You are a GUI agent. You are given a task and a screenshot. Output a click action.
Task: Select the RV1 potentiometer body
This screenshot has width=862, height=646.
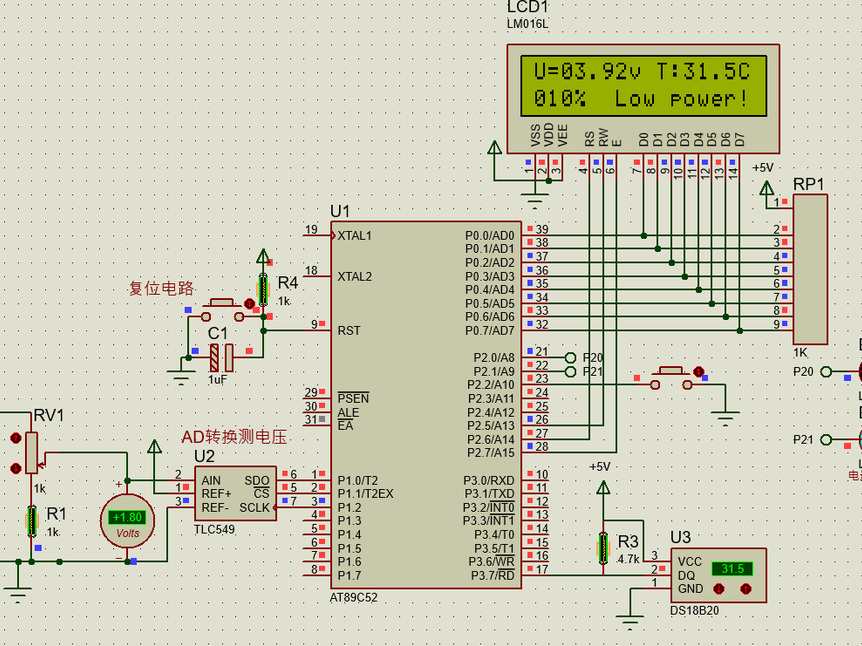(32, 453)
